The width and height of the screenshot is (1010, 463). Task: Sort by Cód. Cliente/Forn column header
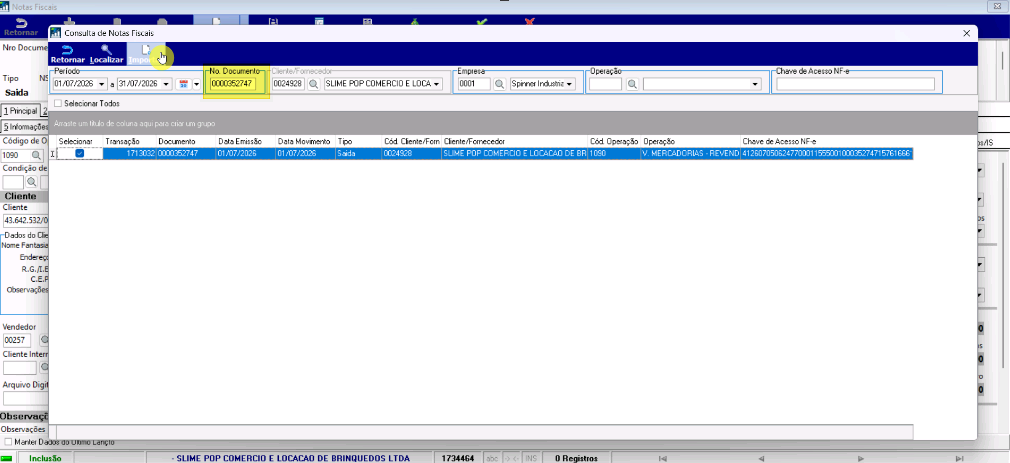[x=411, y=141]
